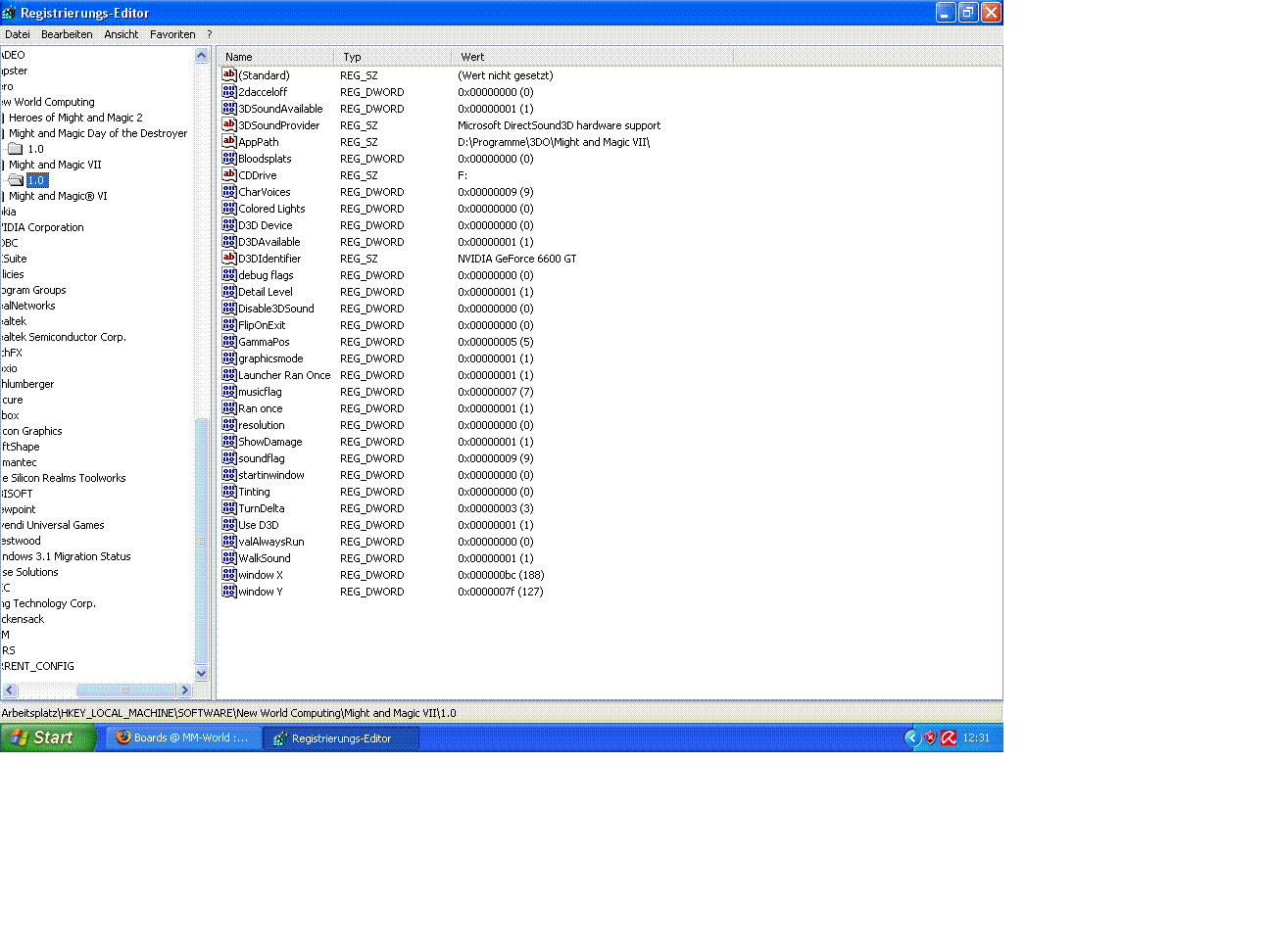Select the Might and Magic Day of the Destroyer key
Screen dimensions: 1270x952
click(x=98, y=133)
